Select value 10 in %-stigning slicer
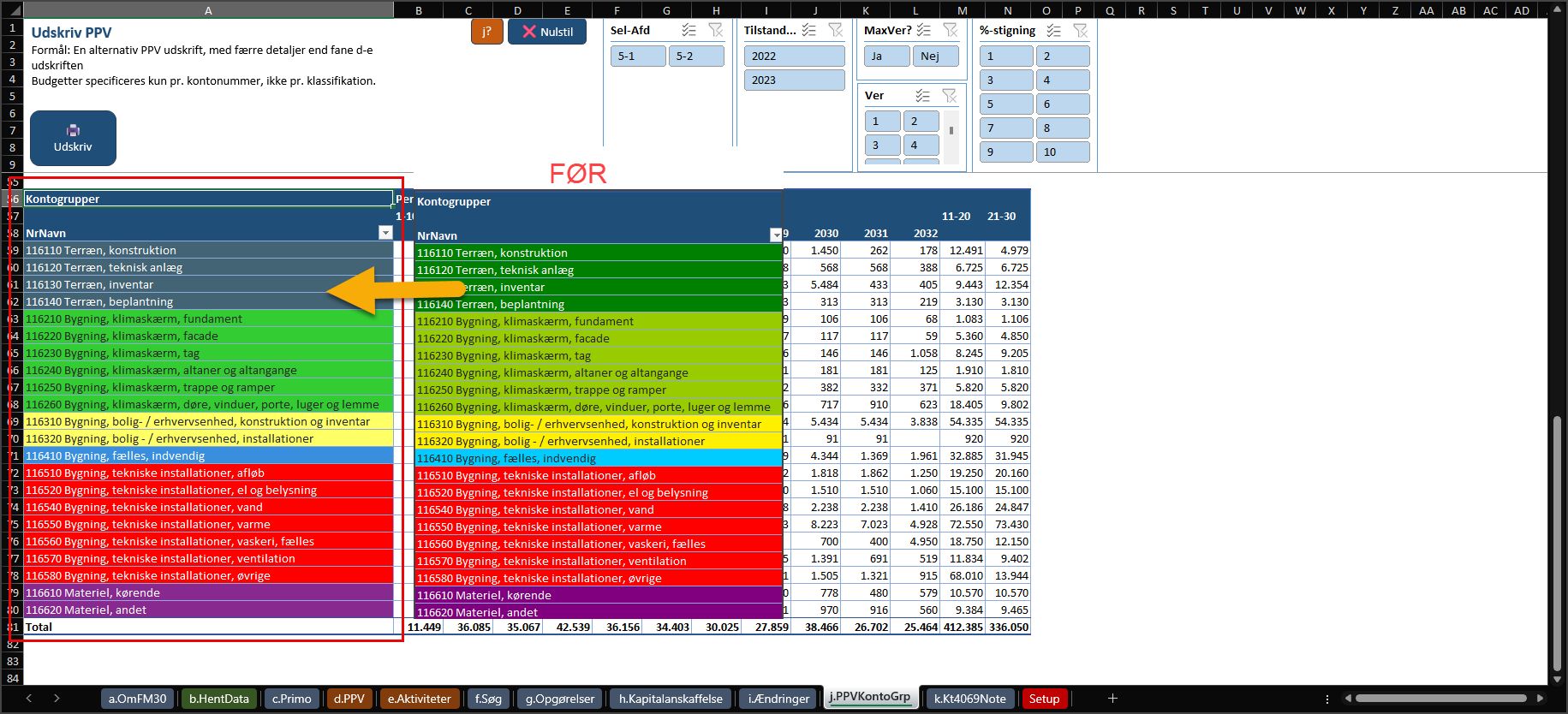Screen dimensions: 1568x714 (x=1062, y=152)
